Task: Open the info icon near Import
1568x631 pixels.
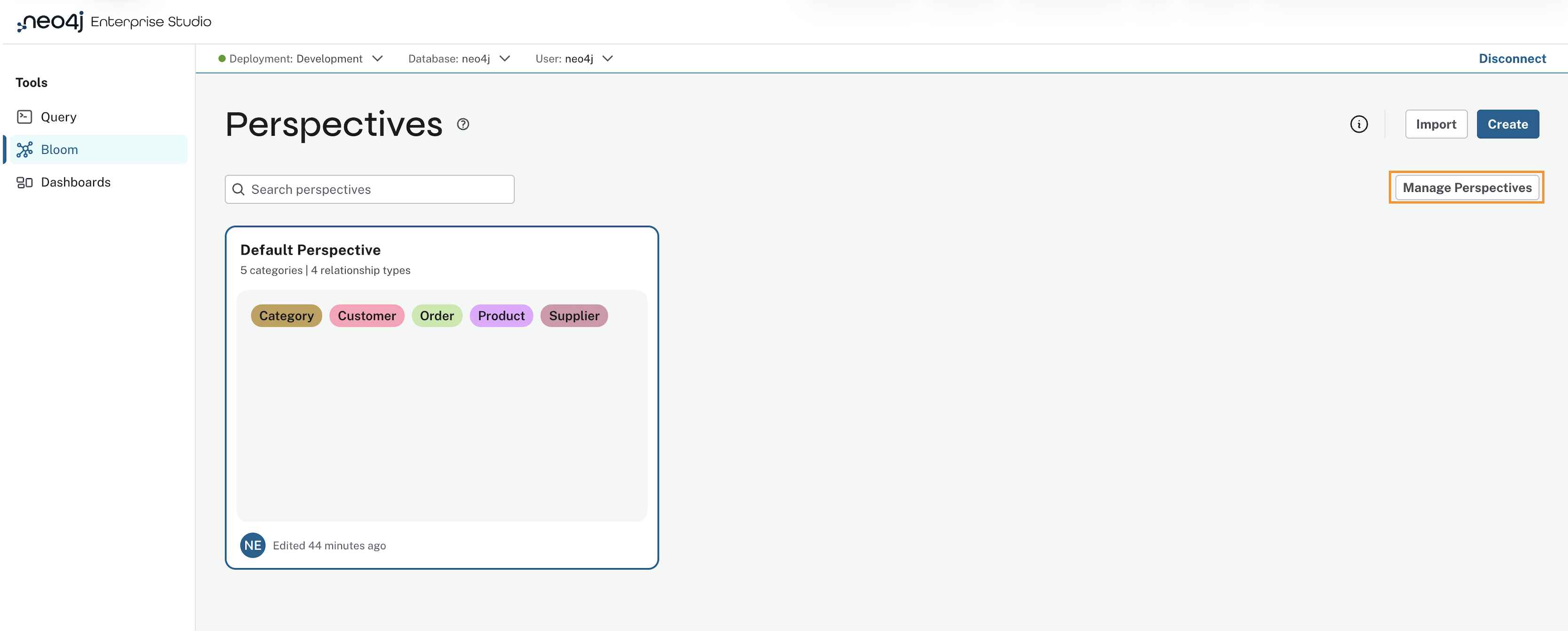Action: pos(1359,124)
